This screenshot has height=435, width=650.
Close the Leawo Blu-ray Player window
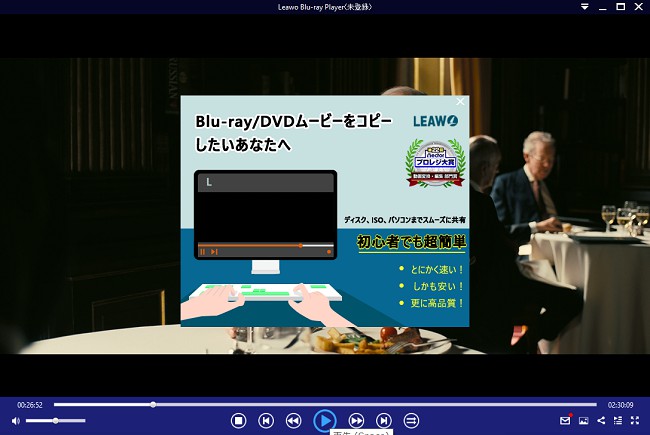tap(639, 7)
